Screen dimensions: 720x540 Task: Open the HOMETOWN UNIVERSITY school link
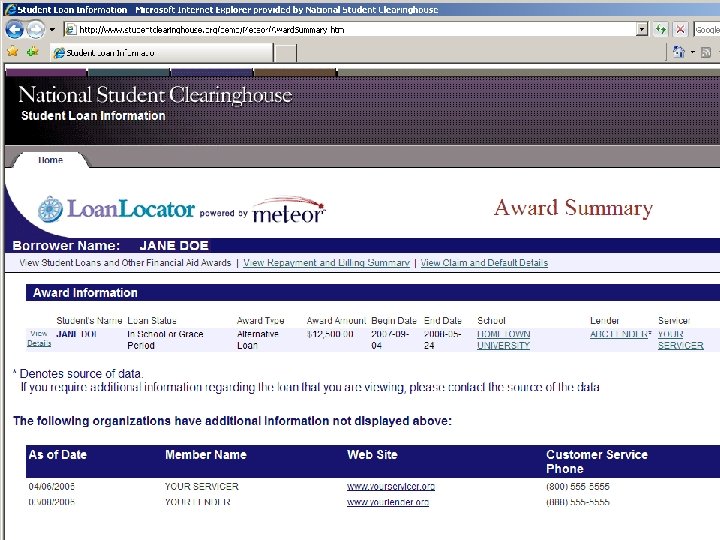pos(503,340)
